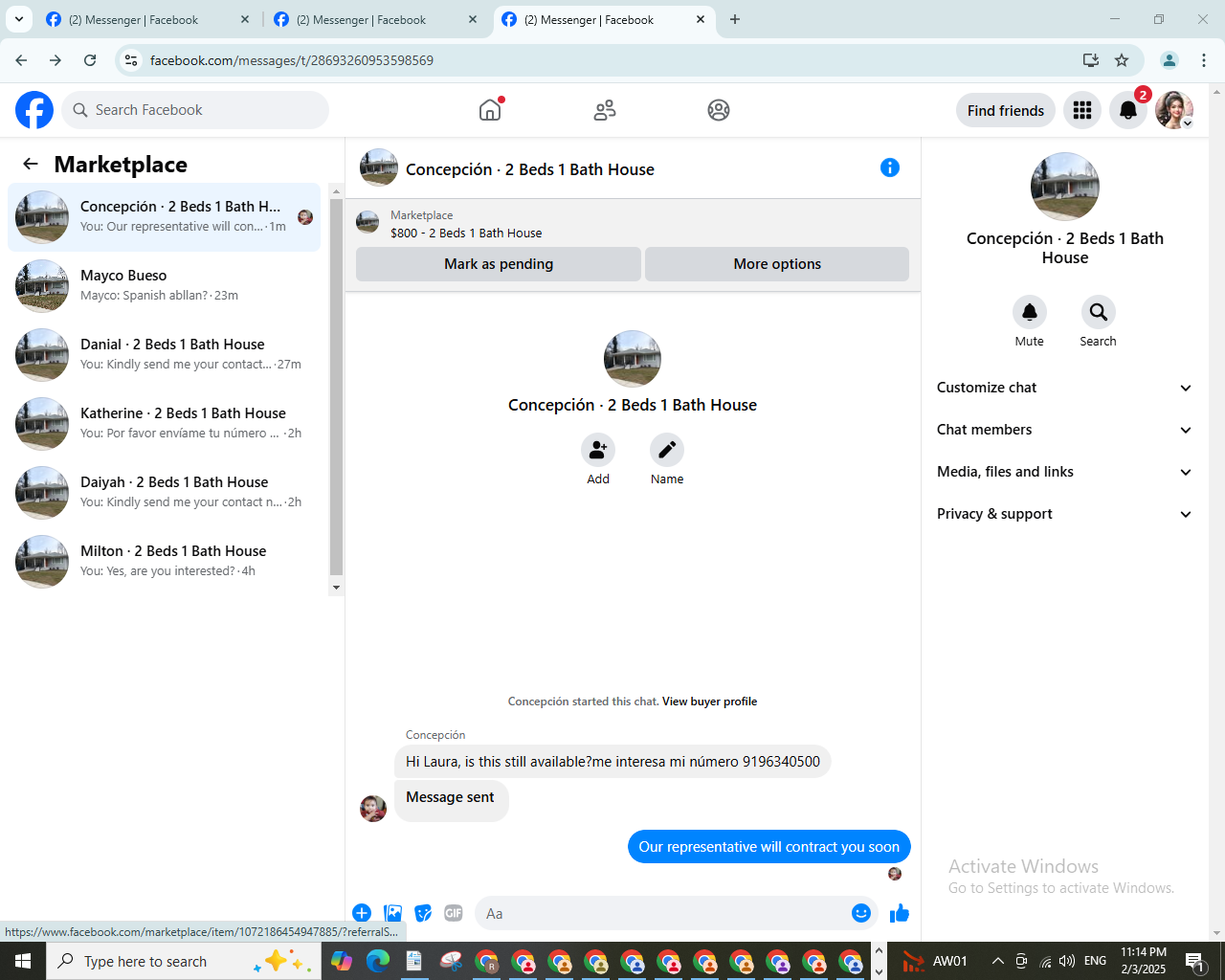Send a thumbs-up like
The height and width of the screenshot is (980, 1225).
[x=900, y=913]
